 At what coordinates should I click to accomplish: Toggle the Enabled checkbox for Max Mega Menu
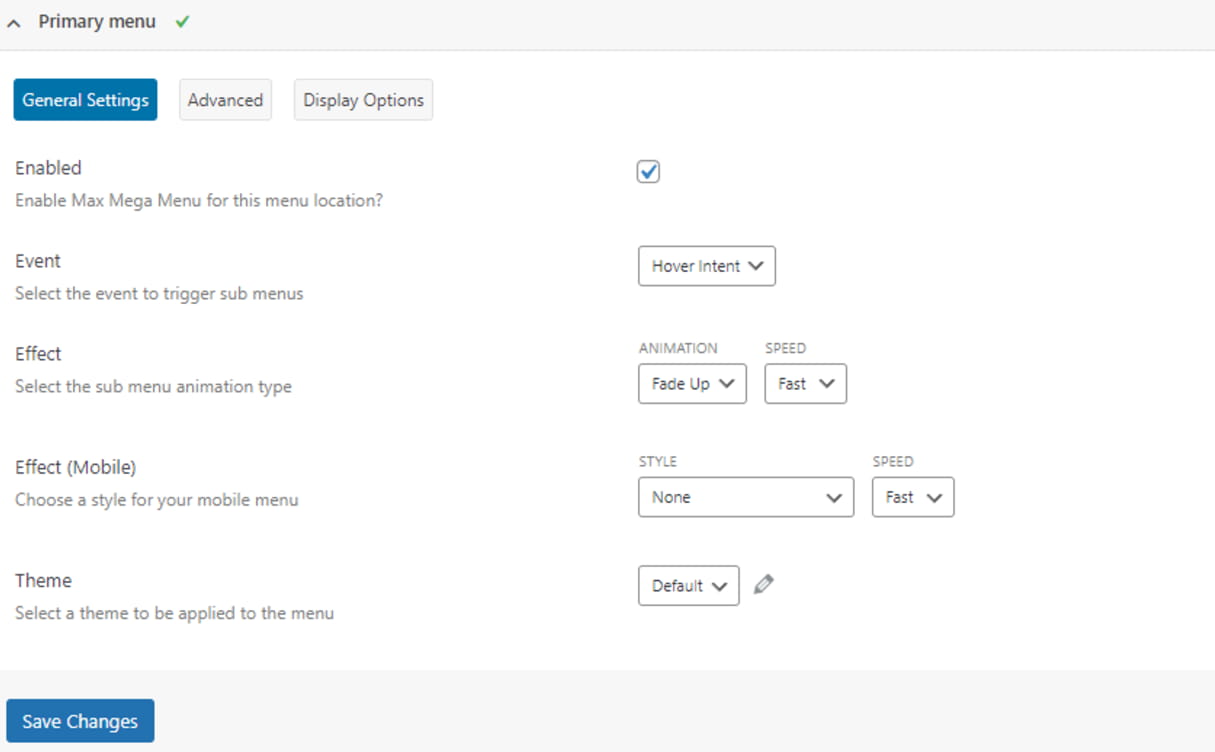(648, 172)
